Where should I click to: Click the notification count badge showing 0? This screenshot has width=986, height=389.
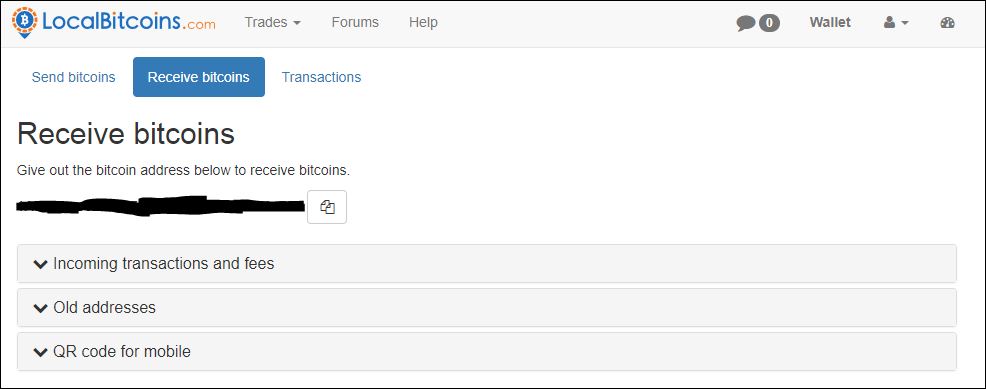click(769, 23)
